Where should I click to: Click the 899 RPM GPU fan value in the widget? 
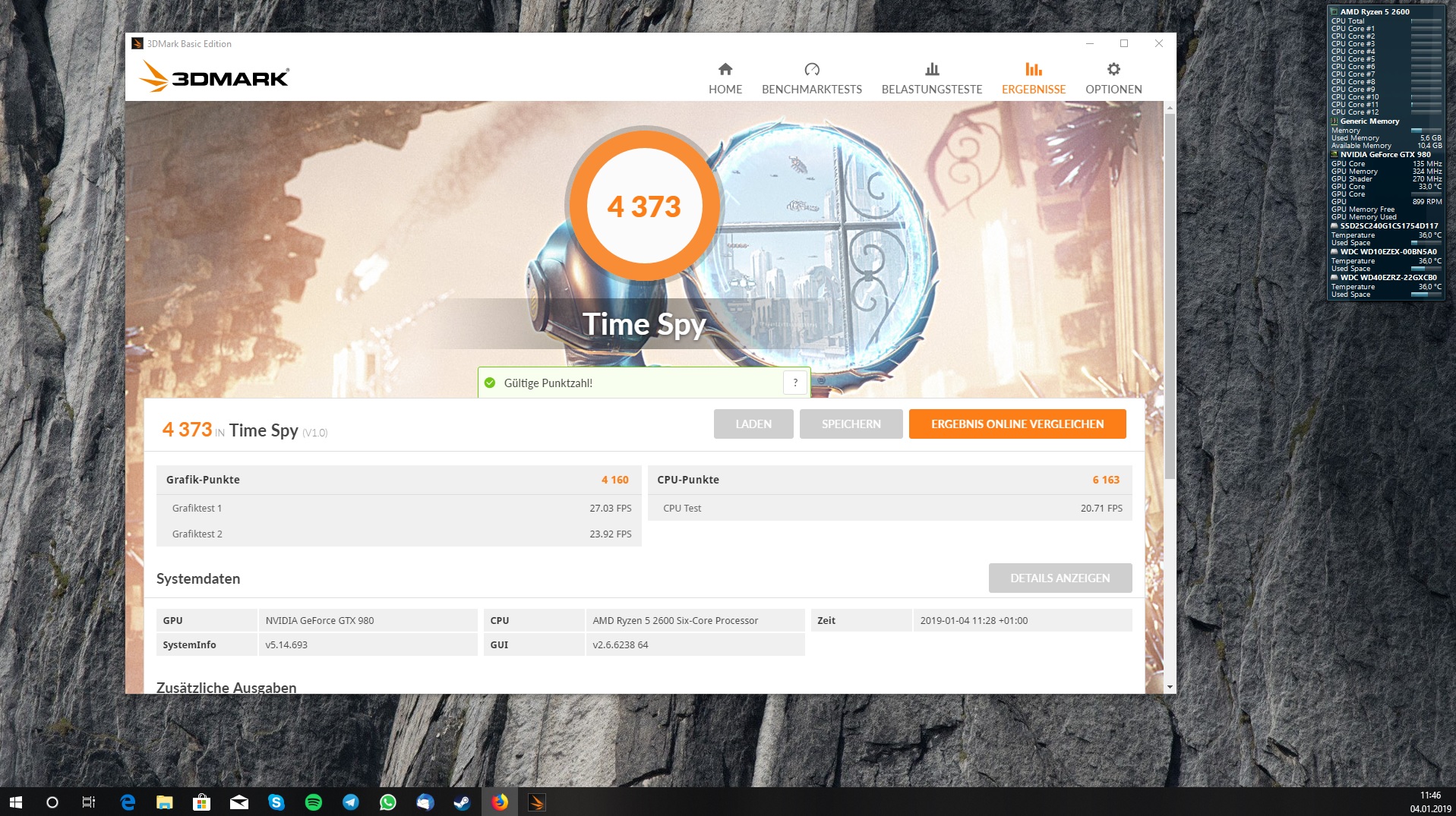pyautogui.click(x=1426, y=202)
